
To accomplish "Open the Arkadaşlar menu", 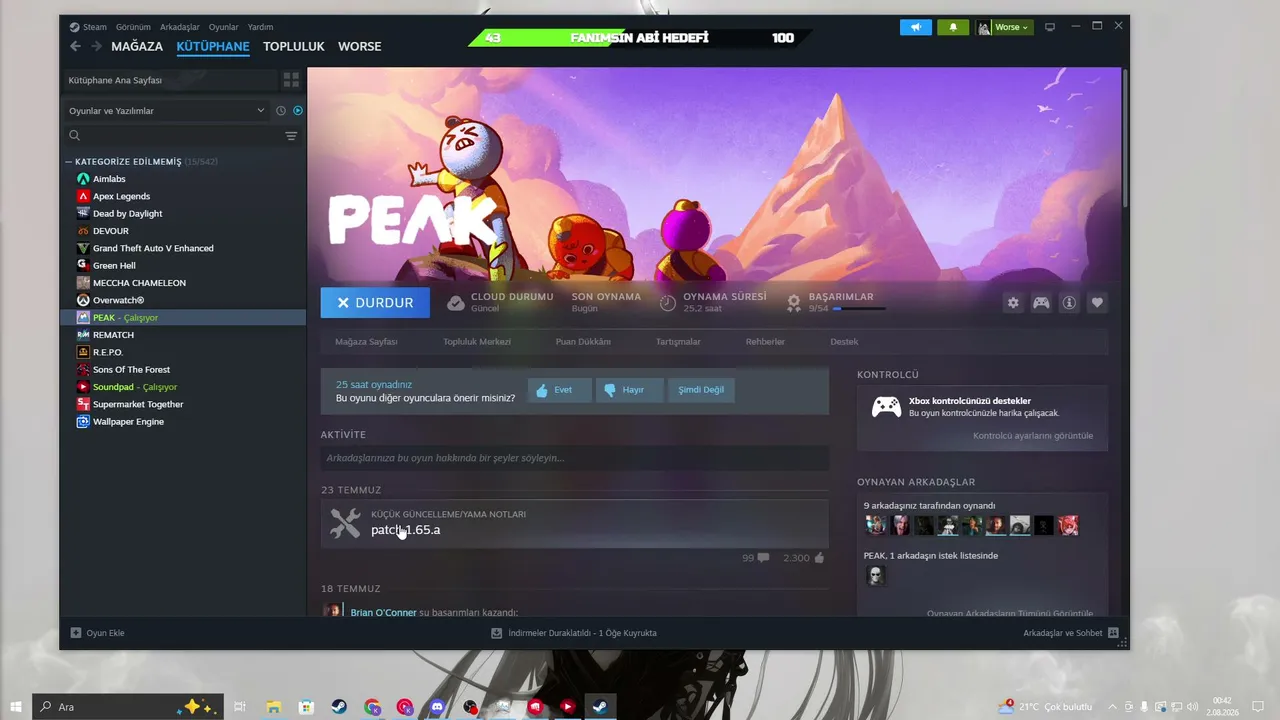I will (x=180, y=27).
